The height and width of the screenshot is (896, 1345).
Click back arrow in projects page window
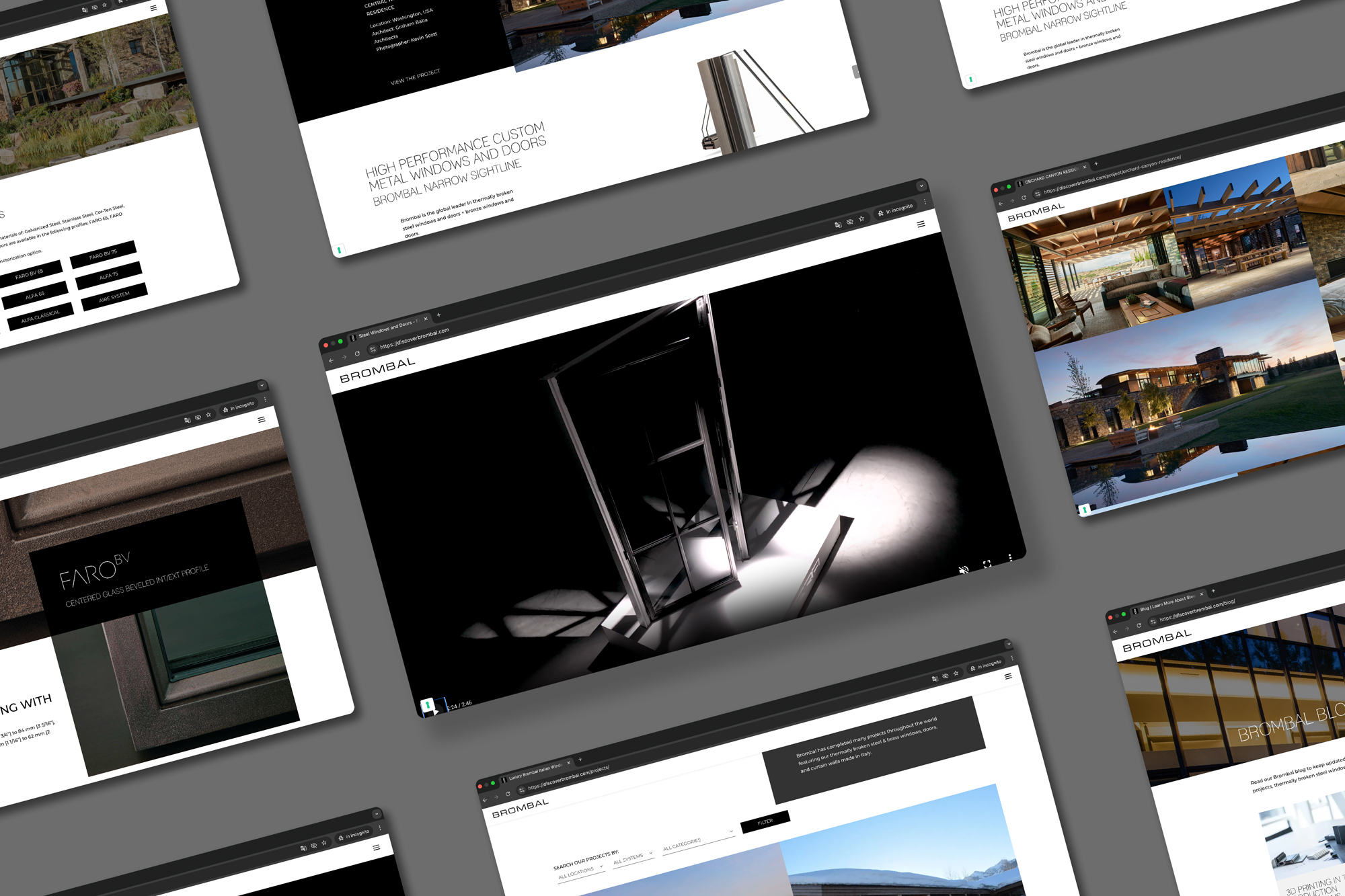pos(484,801)
